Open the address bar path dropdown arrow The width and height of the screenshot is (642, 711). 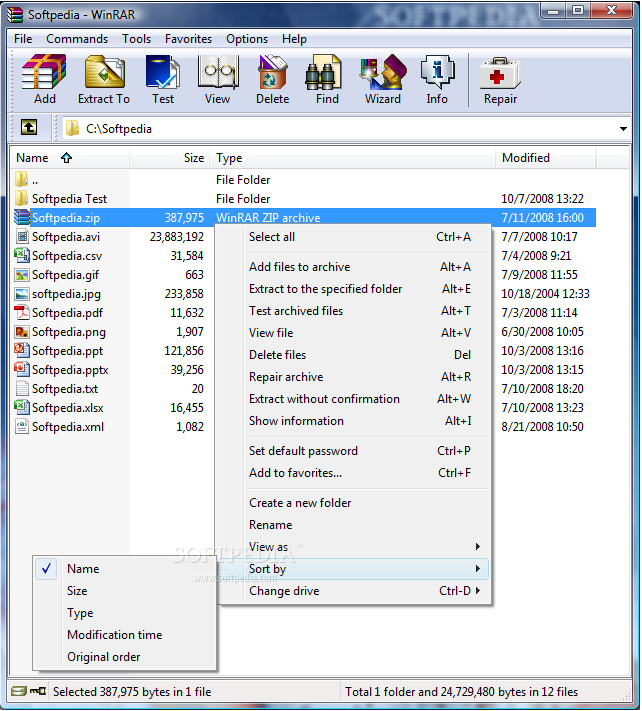[623, 129]
